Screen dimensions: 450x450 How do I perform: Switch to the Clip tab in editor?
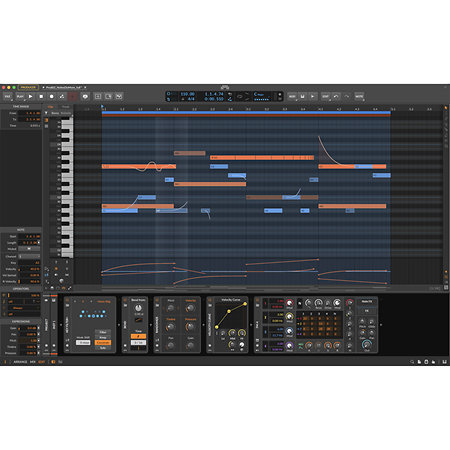coord(51,107)
